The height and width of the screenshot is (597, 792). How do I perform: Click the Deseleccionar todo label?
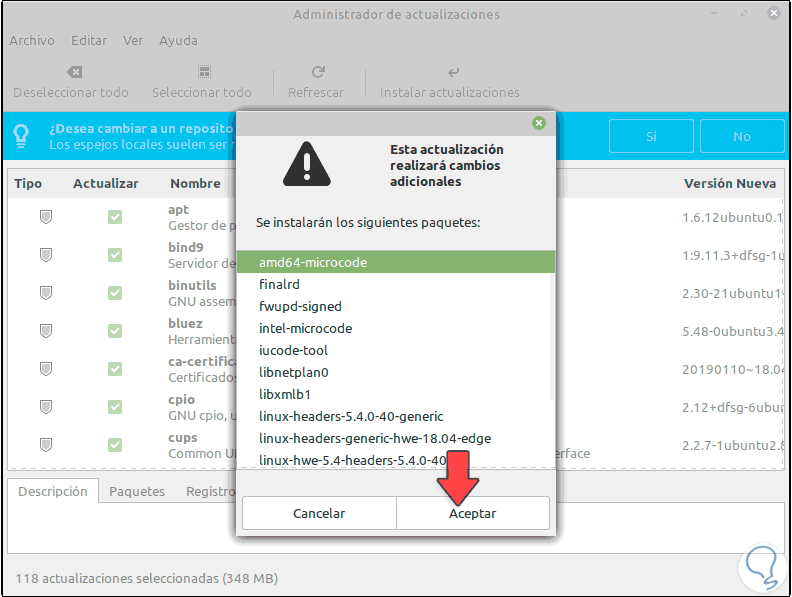[71, 92]
